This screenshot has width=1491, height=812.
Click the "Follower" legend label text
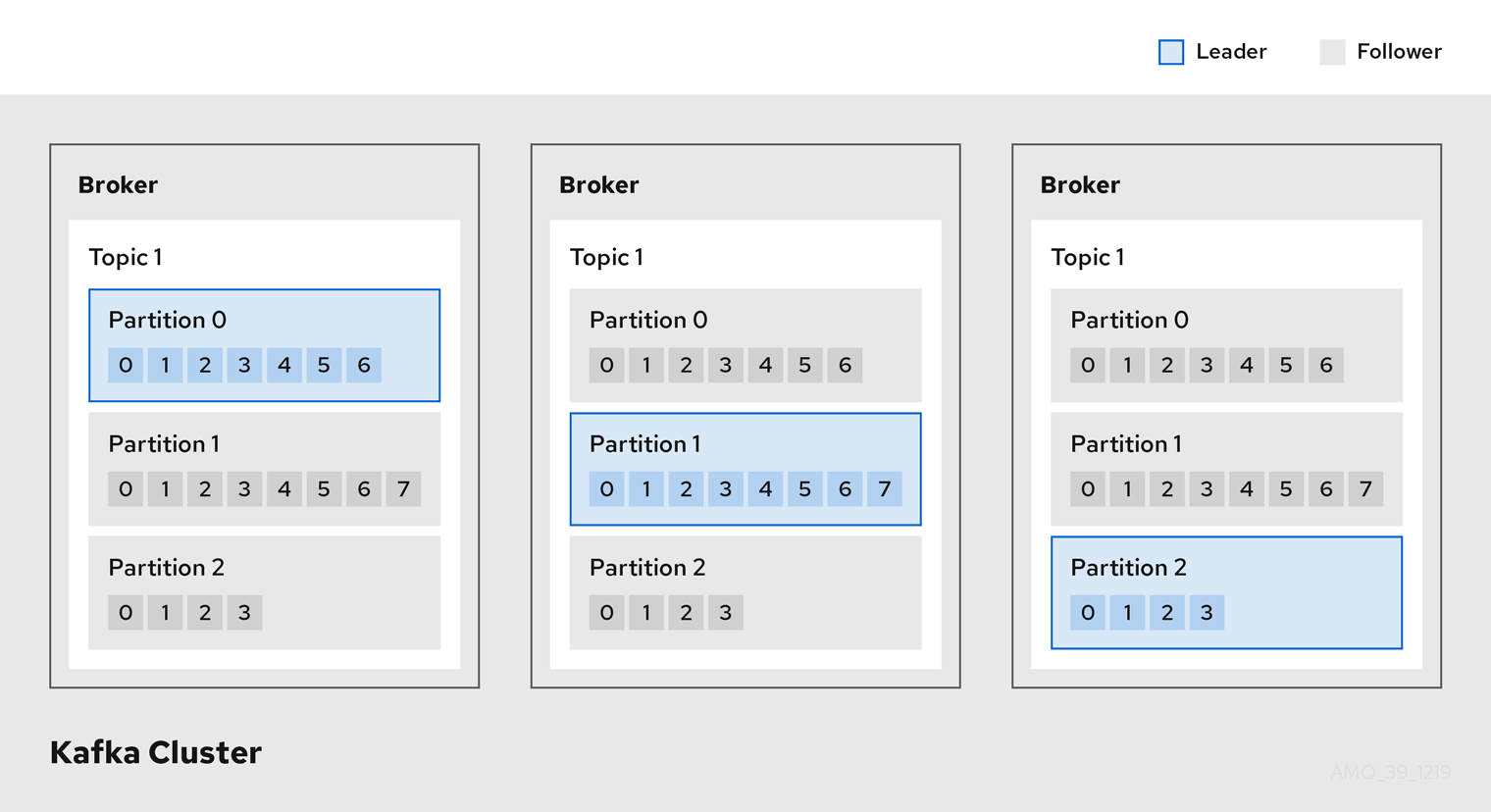coord(1399,52)
